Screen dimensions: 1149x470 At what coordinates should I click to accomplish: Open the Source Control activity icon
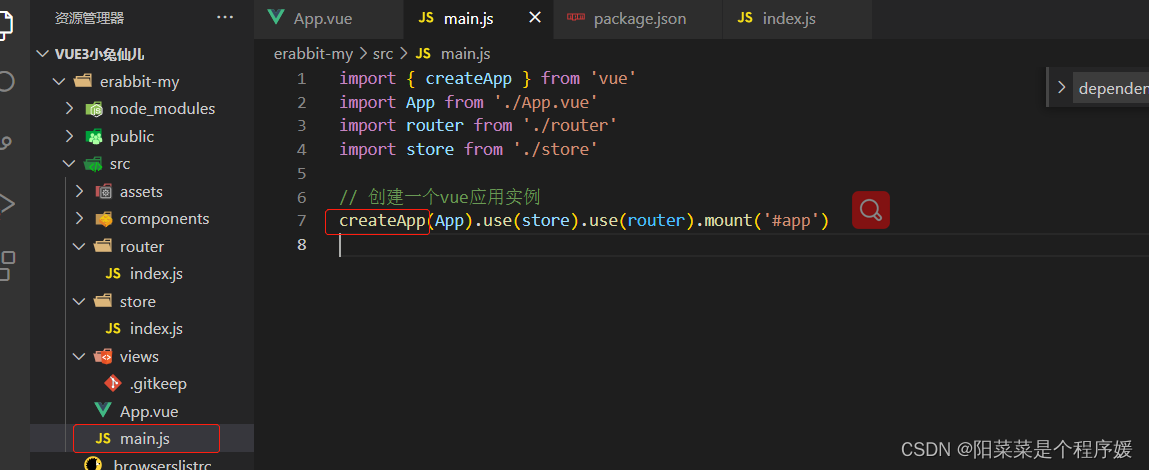pyautogui.click(x=6, y=142)
